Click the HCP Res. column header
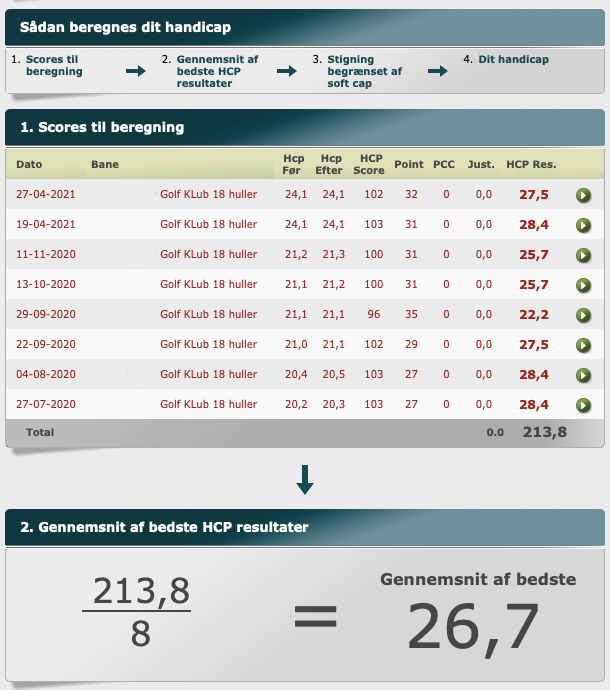 coord(531,164)
